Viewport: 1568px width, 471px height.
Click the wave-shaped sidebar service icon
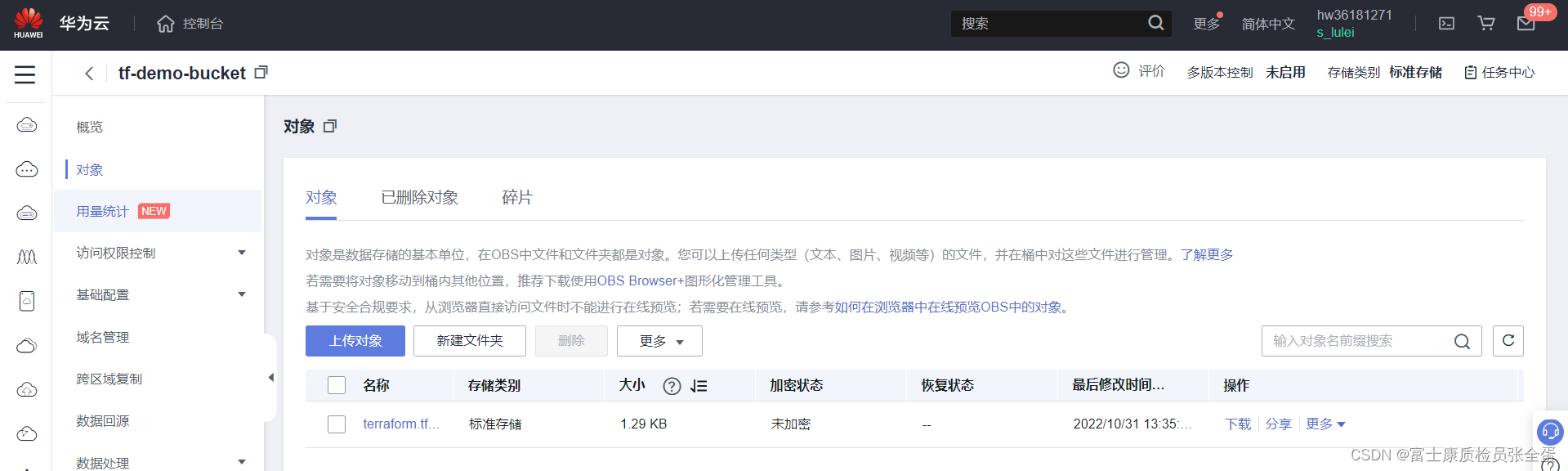[27, 258]
